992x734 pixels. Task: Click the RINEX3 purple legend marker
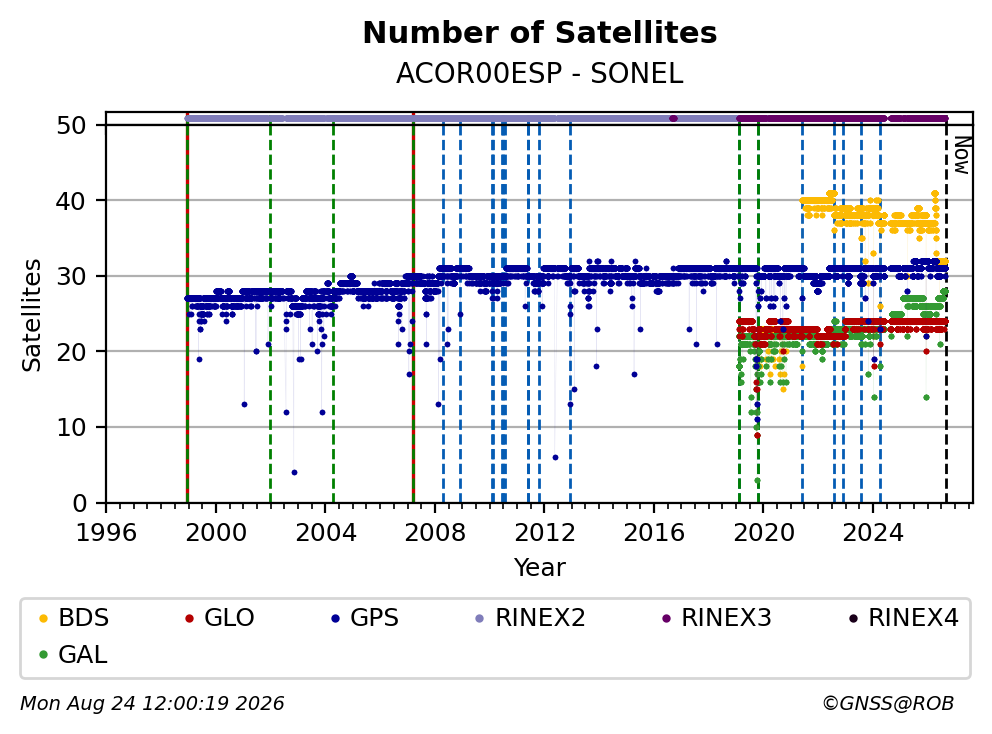(x=666, y=618)
